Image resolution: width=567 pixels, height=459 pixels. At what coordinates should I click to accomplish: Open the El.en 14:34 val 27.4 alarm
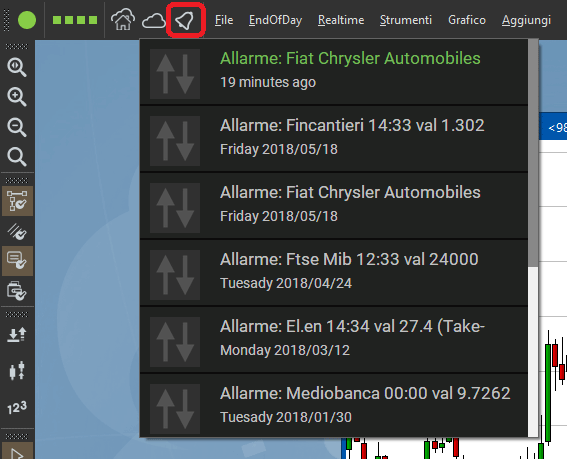point(334,340)
